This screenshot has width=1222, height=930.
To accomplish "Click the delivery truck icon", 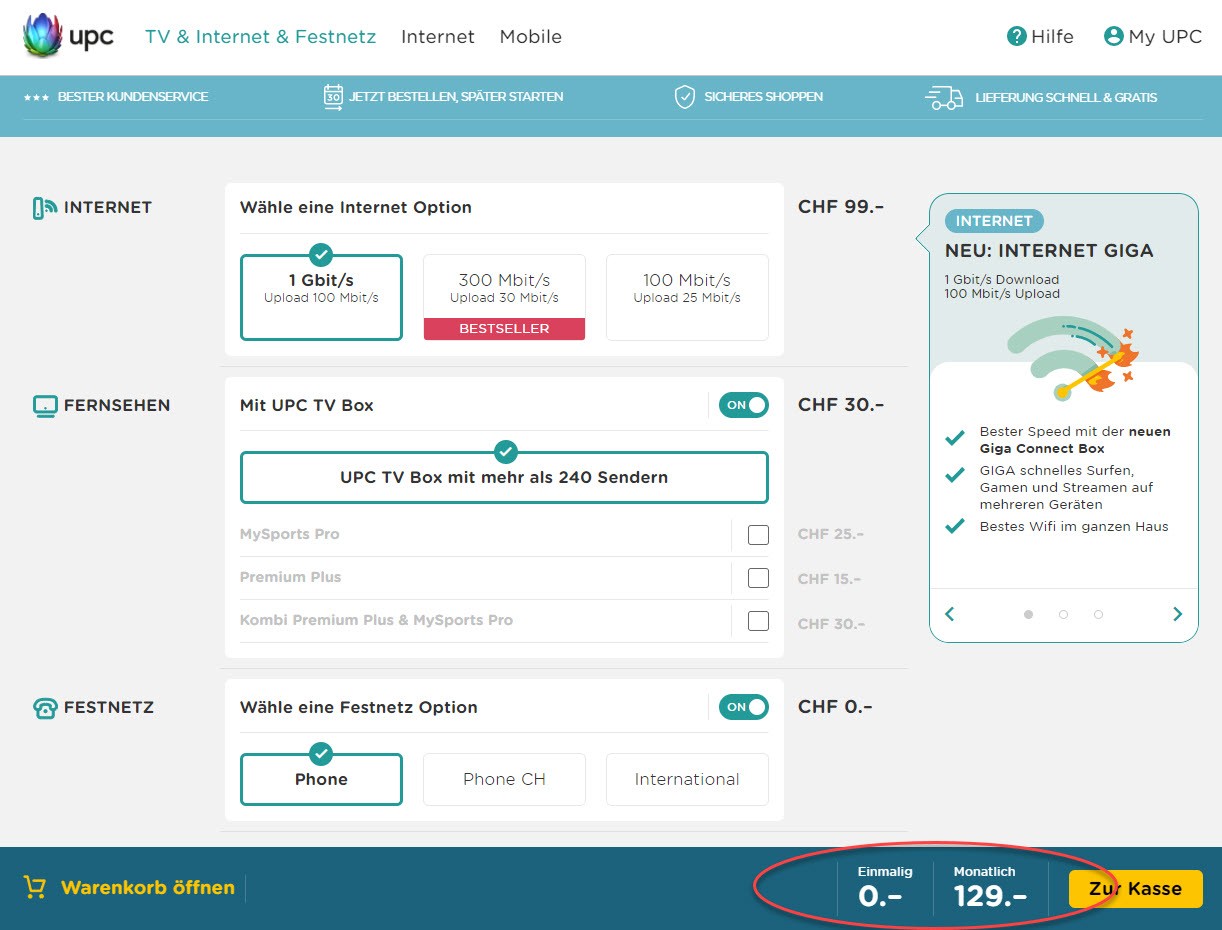I will [x=944, y=97].
